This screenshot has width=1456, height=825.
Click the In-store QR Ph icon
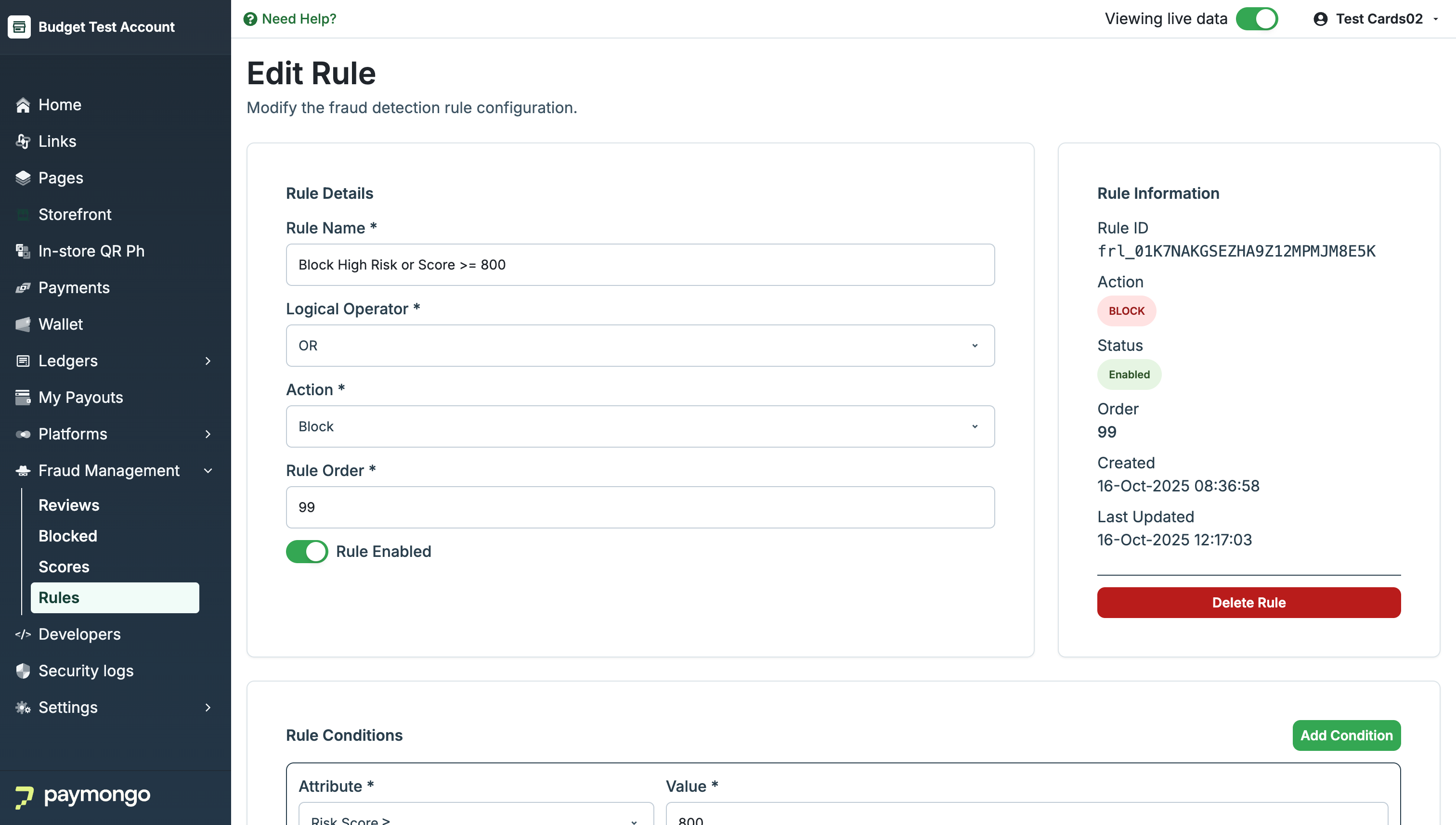[23, 251]
